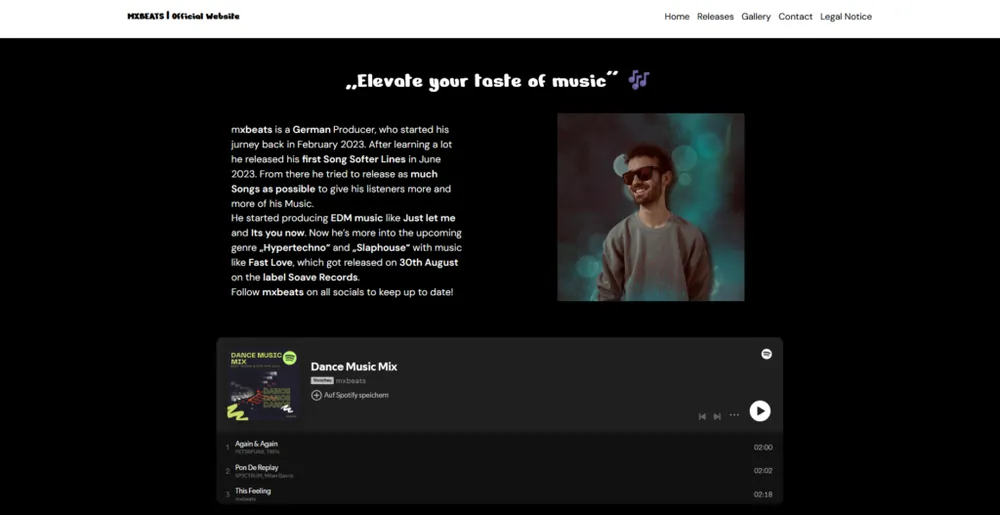
Task: Click the bold text first Song Softer Lines
Action: [354, 159]
